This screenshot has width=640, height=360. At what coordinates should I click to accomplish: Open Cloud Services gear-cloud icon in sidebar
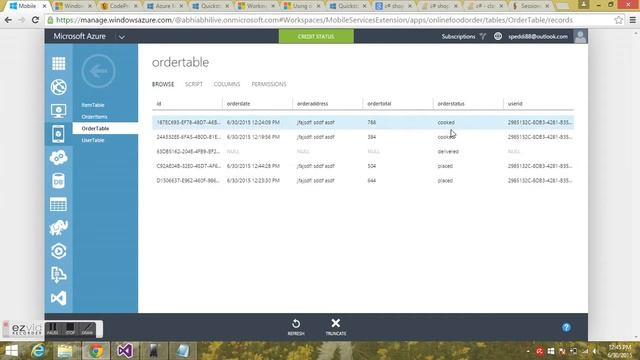tap(58, 158)
